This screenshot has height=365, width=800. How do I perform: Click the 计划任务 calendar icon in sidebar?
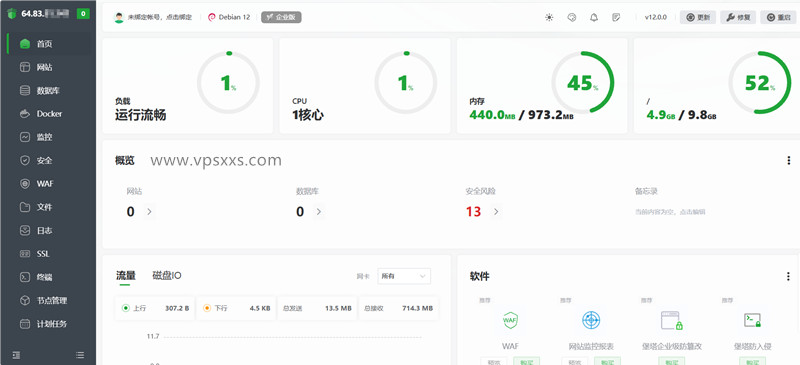tap(25, 324)
